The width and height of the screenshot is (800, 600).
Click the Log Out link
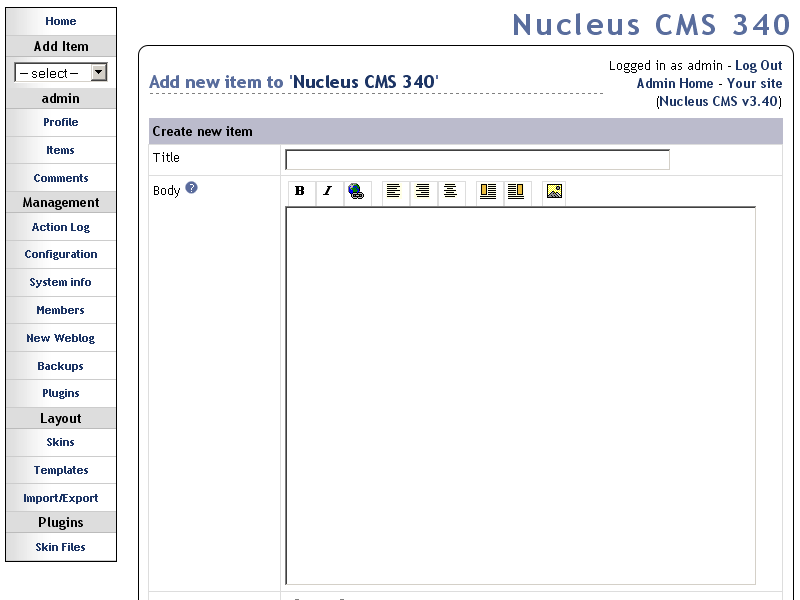pos(758,66)
